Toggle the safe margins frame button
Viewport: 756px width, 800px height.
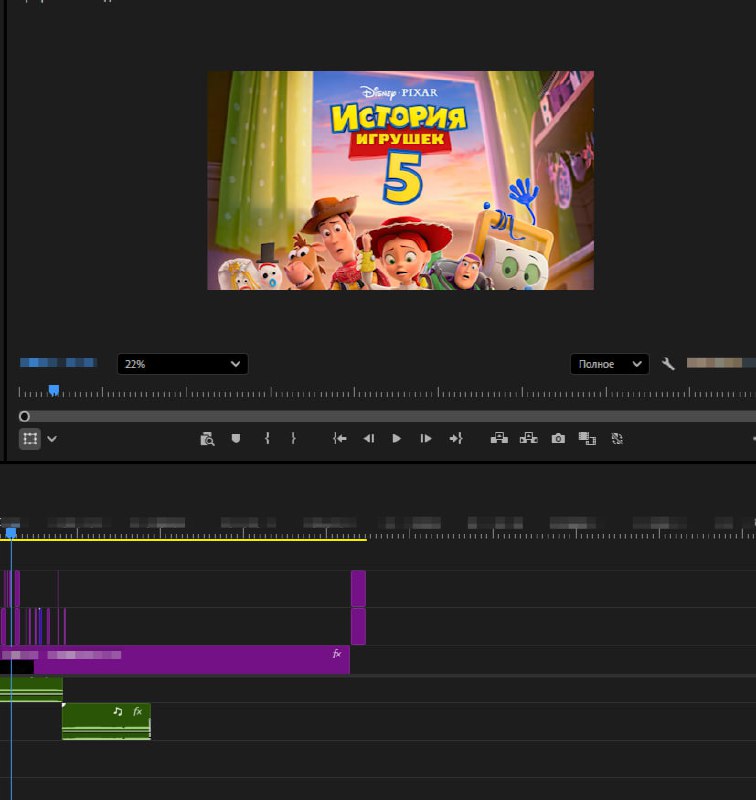tap(30, 439)
